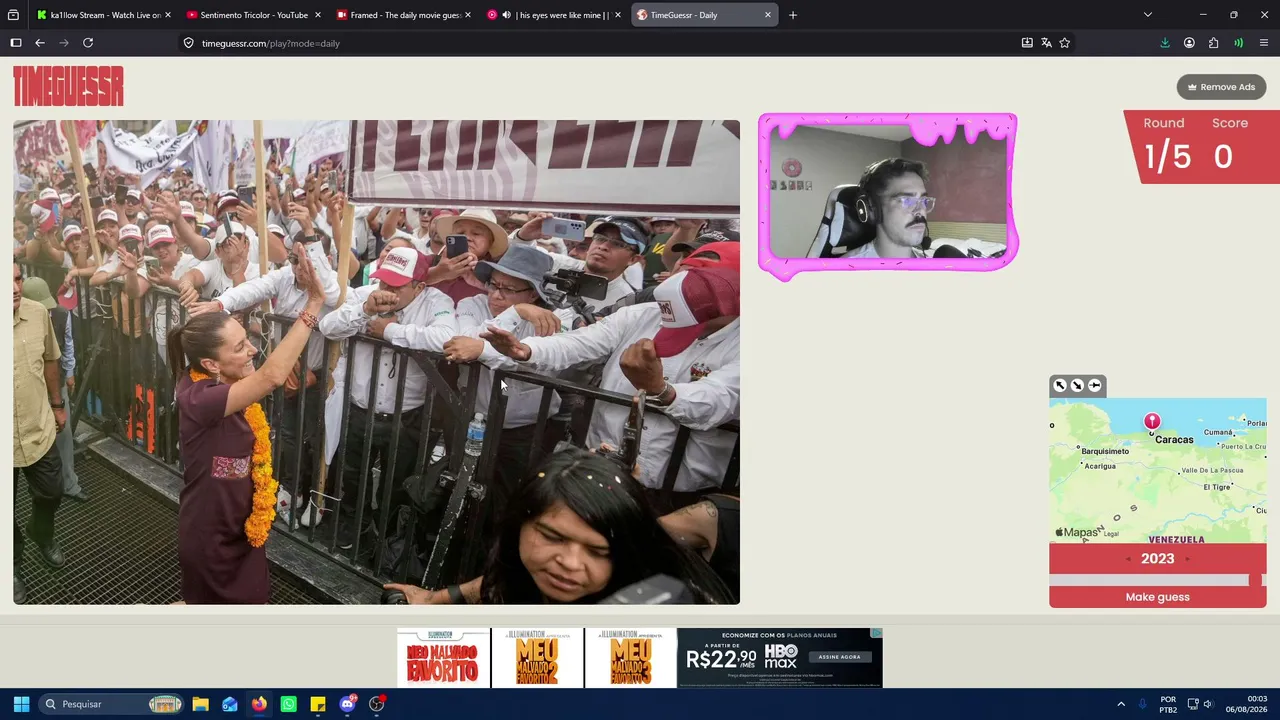1280x720 pixels.
Task: Open WhatsApp from the taskbar
Action: point(288,704)
